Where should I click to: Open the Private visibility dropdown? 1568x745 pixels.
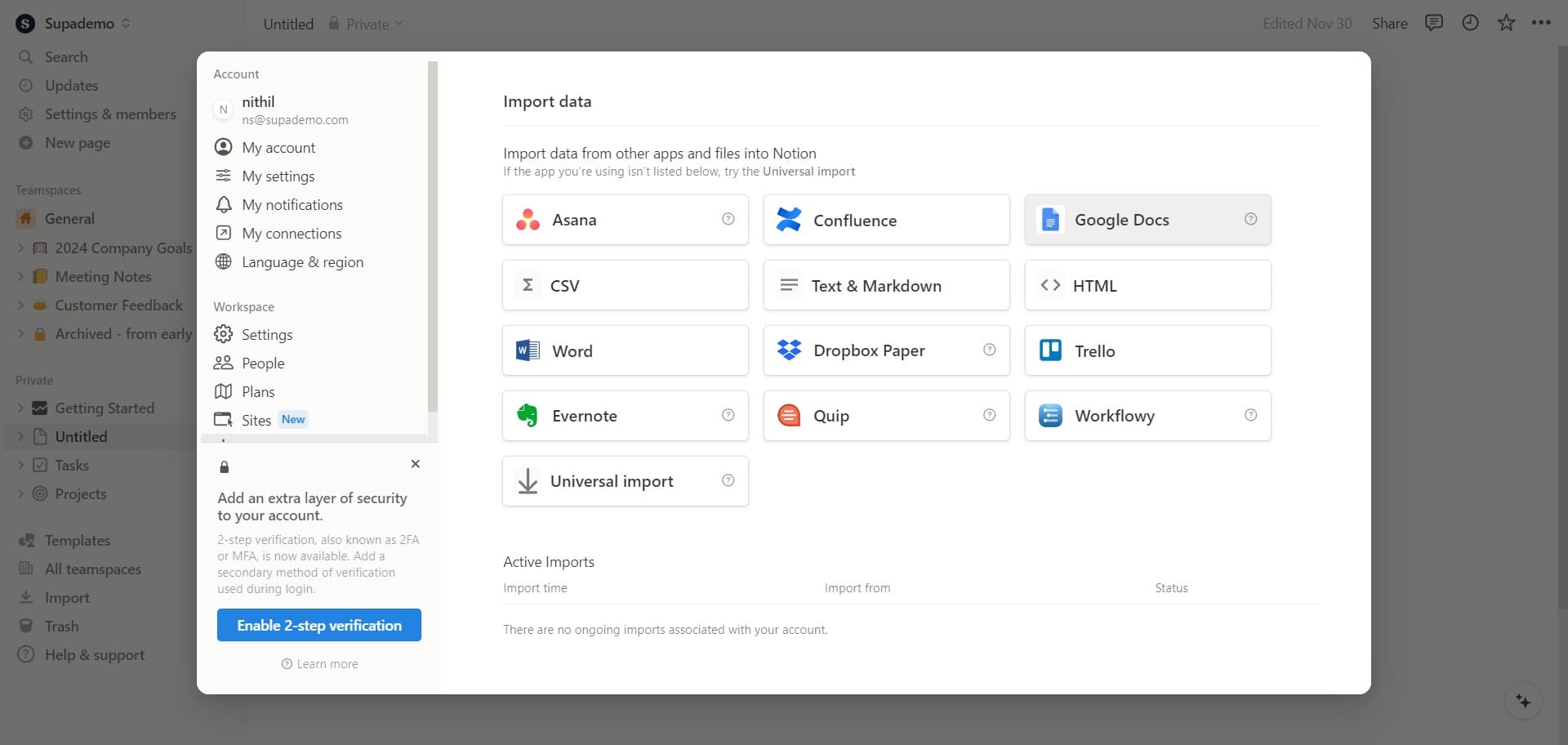pyautogui.click(x=365, y=24)
